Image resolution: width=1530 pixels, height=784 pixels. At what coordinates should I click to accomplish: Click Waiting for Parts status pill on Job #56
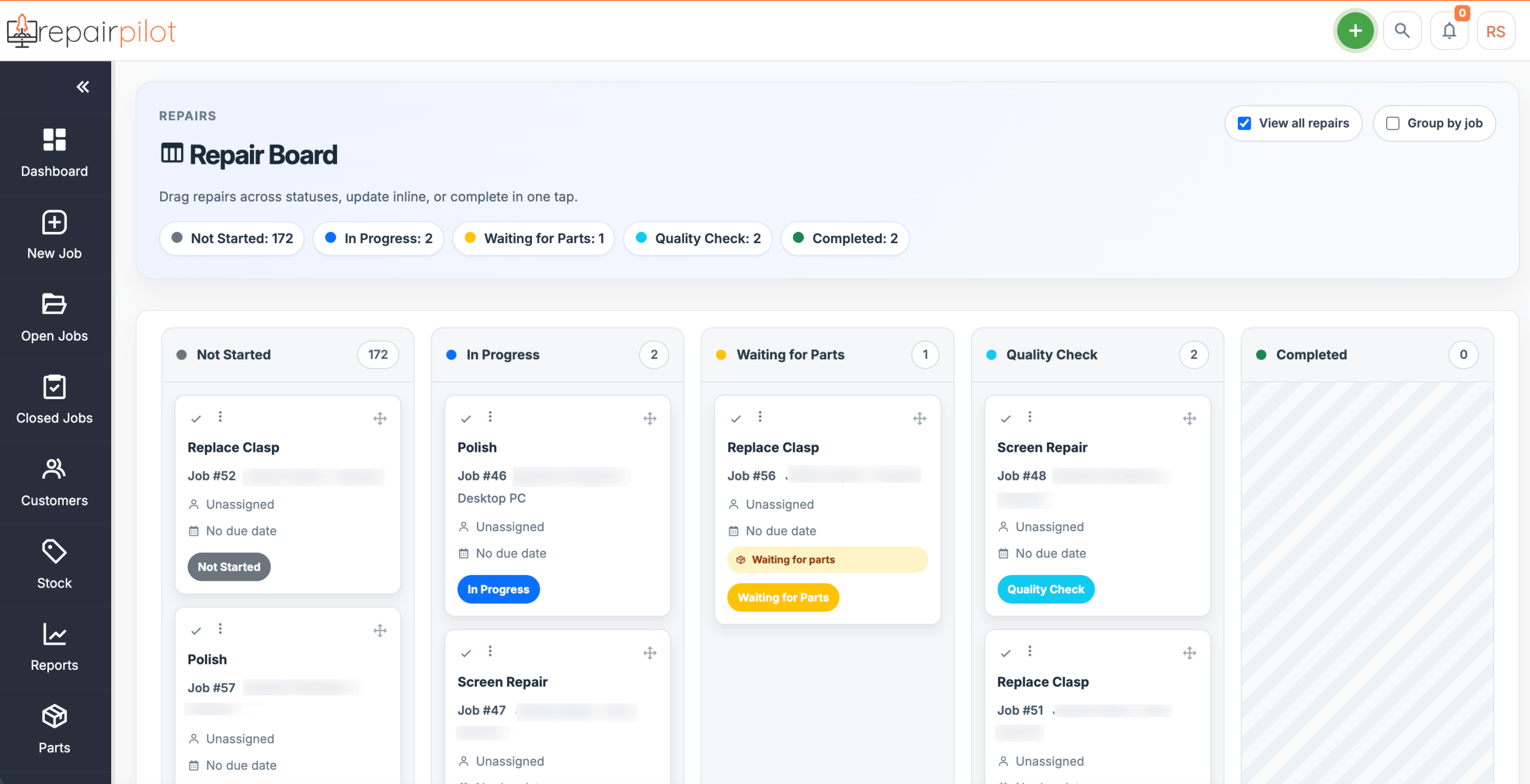(x=782, y=598)
